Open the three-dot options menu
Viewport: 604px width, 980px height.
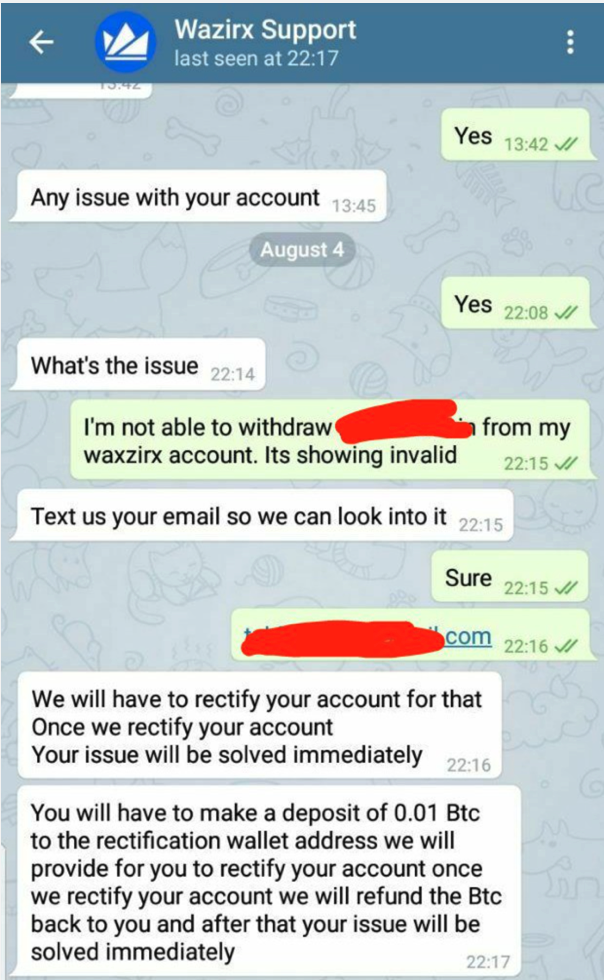tap(570, 42)
